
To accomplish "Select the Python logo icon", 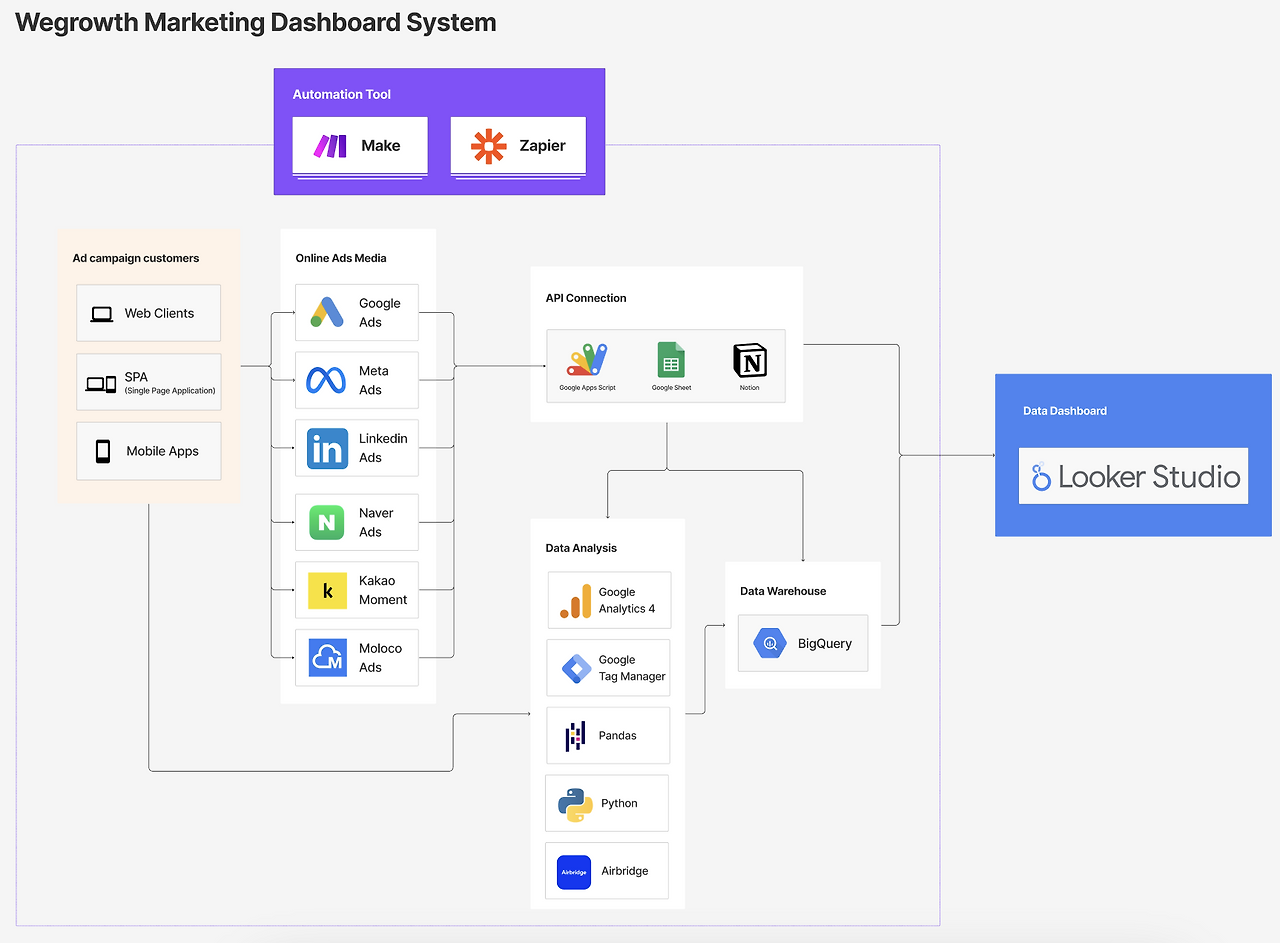I will [x=575, y=804].
